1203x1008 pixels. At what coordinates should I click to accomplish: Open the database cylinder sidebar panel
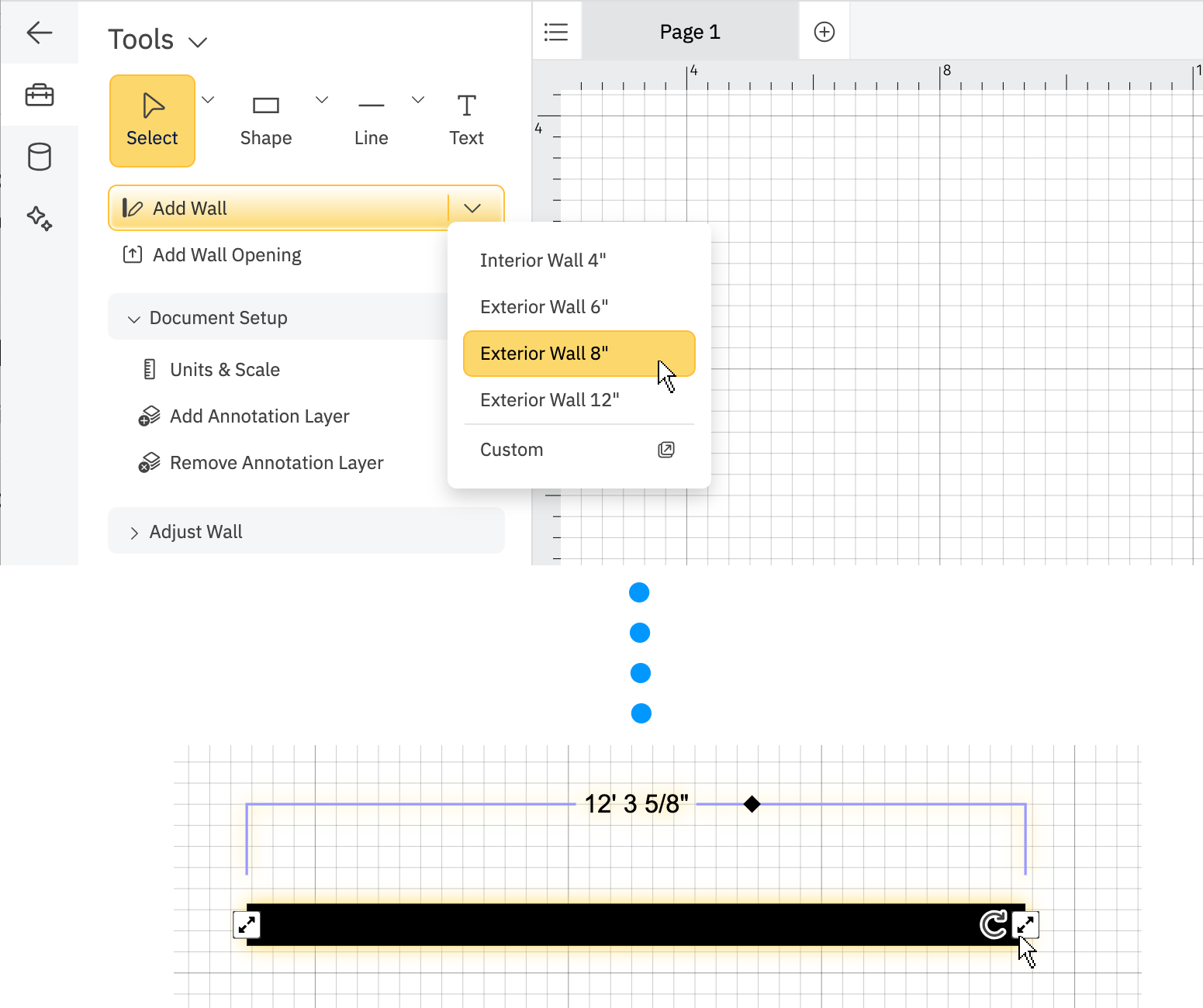click(39, 157)
